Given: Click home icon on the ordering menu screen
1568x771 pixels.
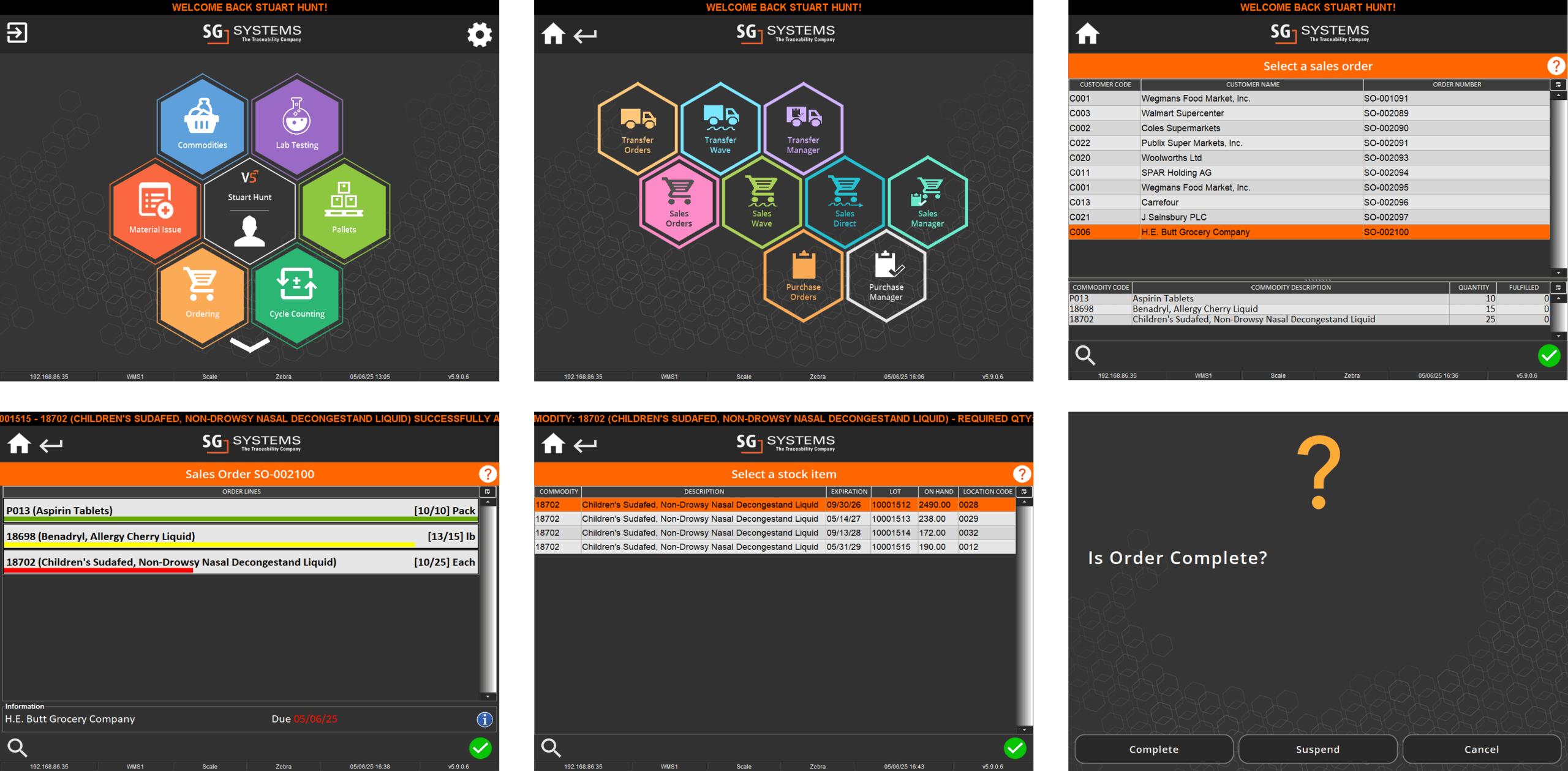Looking at the screenshot, I should pos(553,34).
